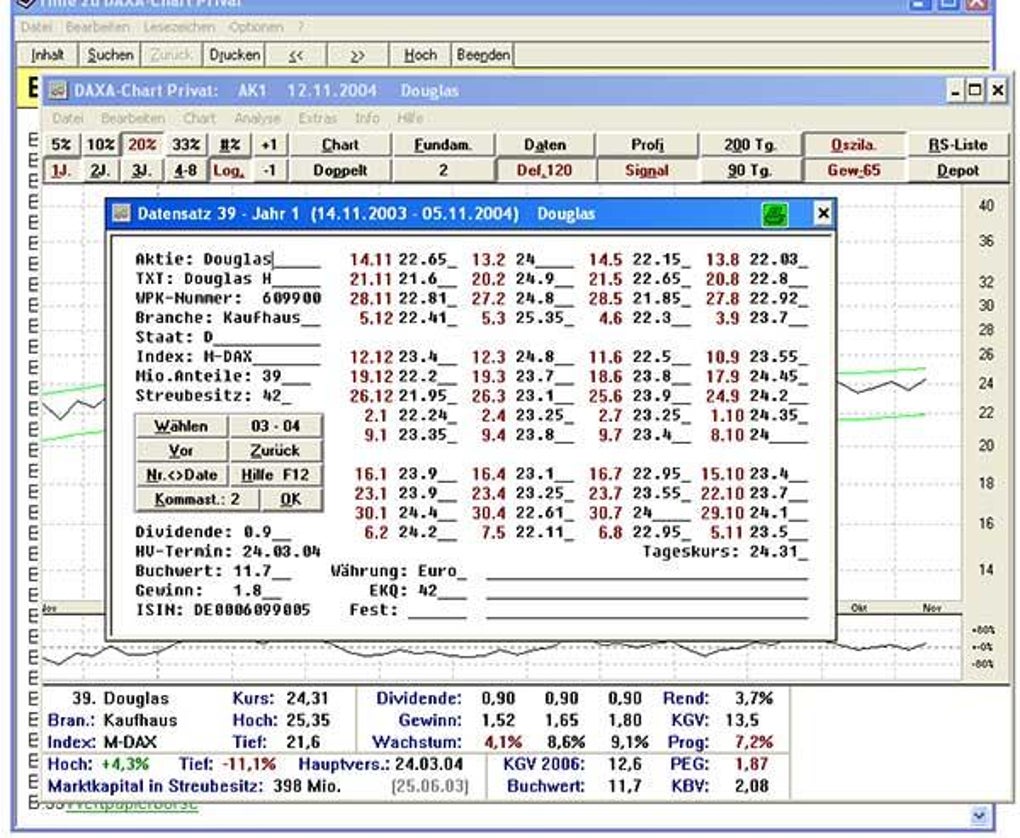Toggle the Oszila. button
The width and height of the screenshot is (1020, 838).
pos(853,144)
